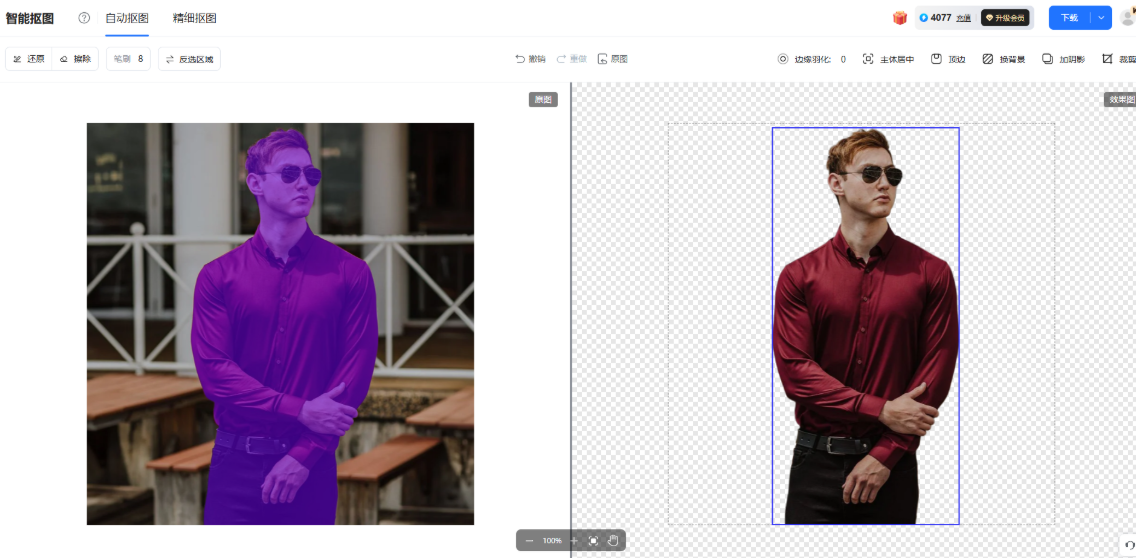Expand the download options dropdown arrow
The image size is (1136, 558).
[x=1101, y=18]
